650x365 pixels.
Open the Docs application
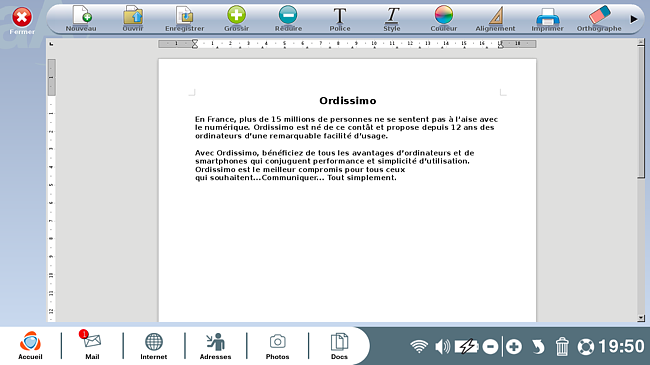(339, 346)
